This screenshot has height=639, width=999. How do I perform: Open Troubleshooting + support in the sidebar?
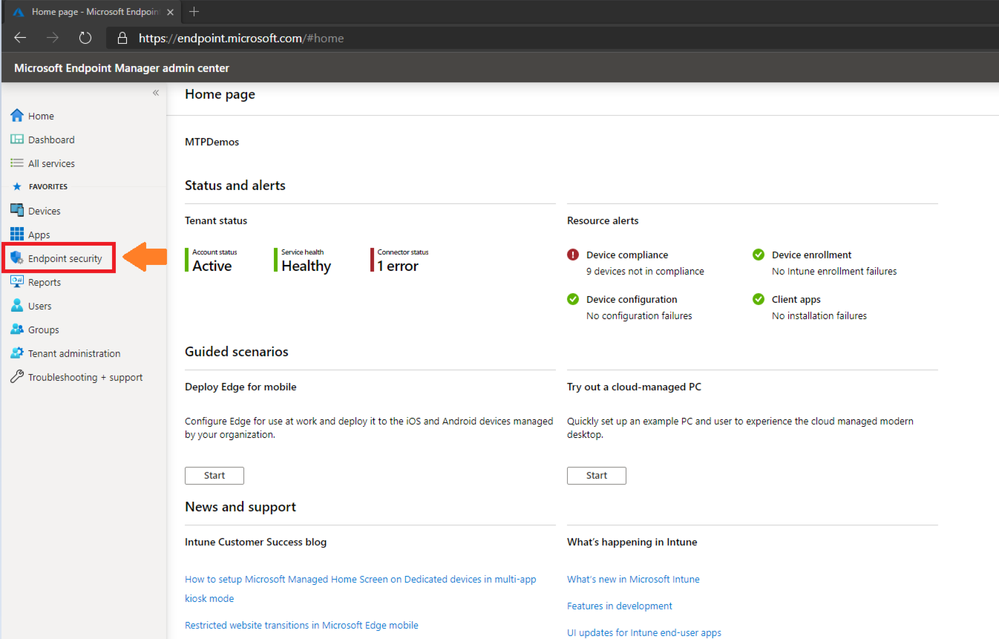[x=83, y=377]
